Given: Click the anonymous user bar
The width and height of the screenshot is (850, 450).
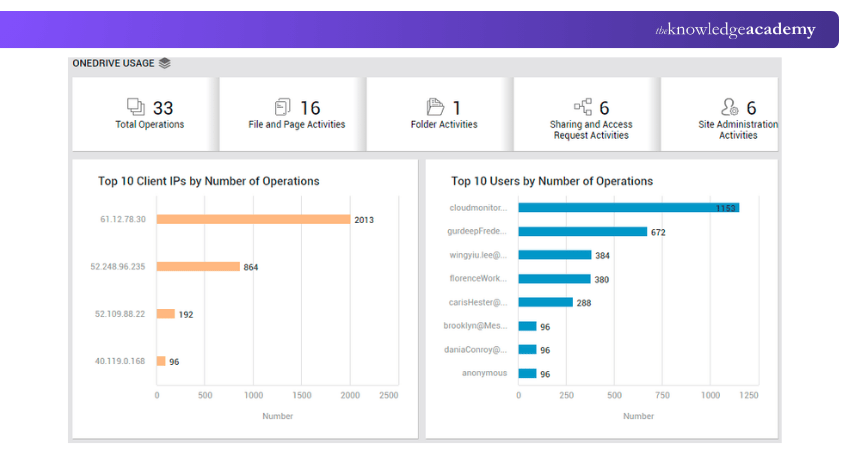Looking at the screenshot, I should point(527,373).
